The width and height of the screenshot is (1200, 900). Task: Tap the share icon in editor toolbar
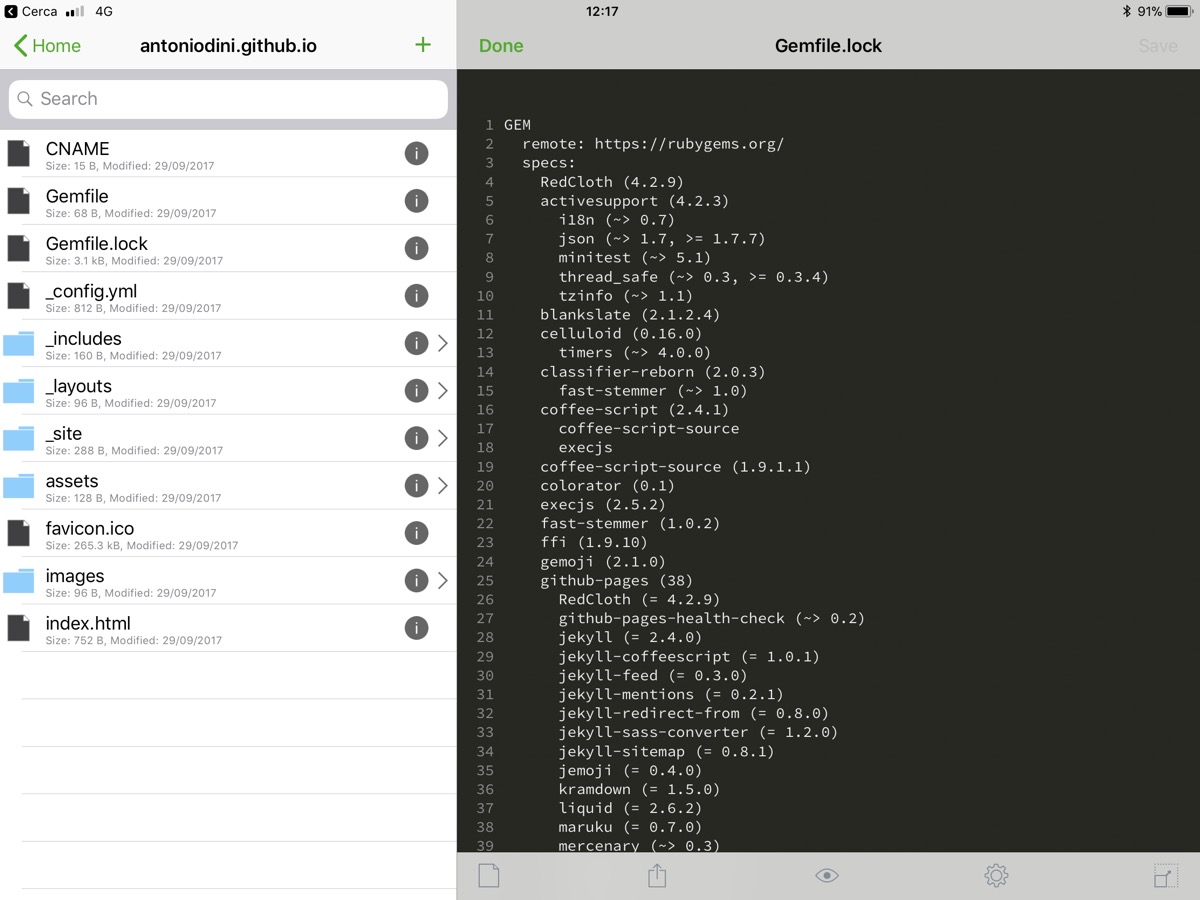coord(657,876)
